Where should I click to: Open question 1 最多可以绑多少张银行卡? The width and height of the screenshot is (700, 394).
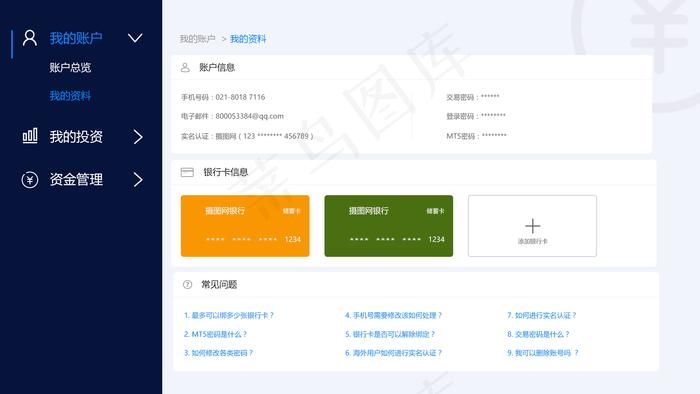[x=229, y=315]
